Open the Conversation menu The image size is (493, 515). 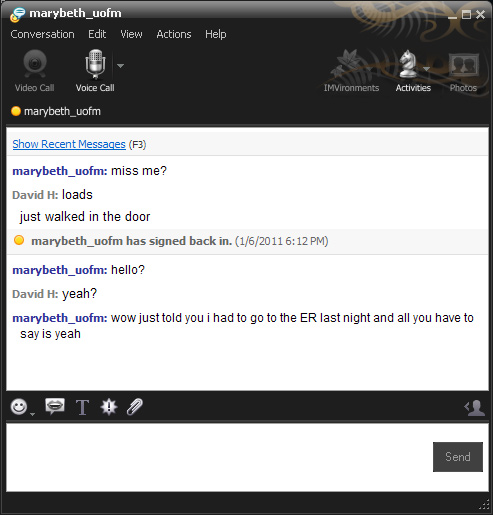coord(42,34)
